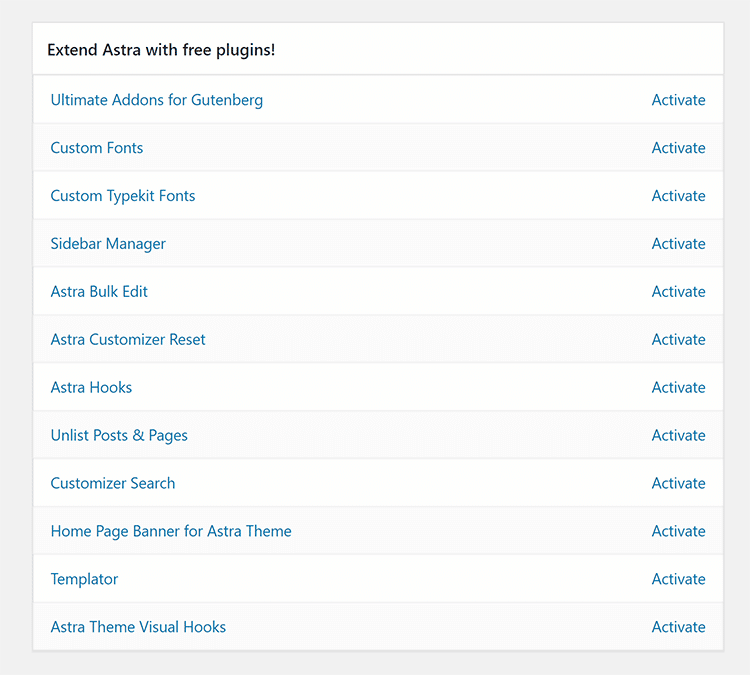Activate the Custom Fonts plugin
The height and width of the screenshot is (675, 750).
coord(678,148)
